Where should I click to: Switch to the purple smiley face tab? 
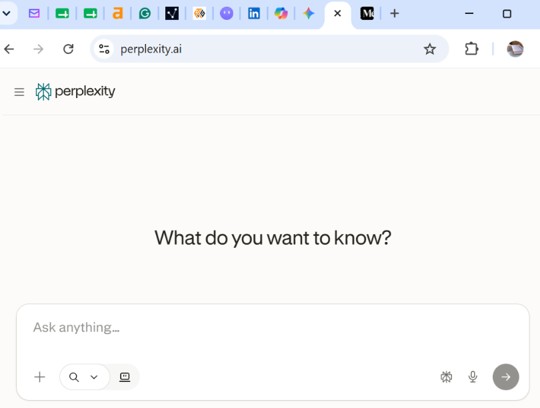[226, 13]
